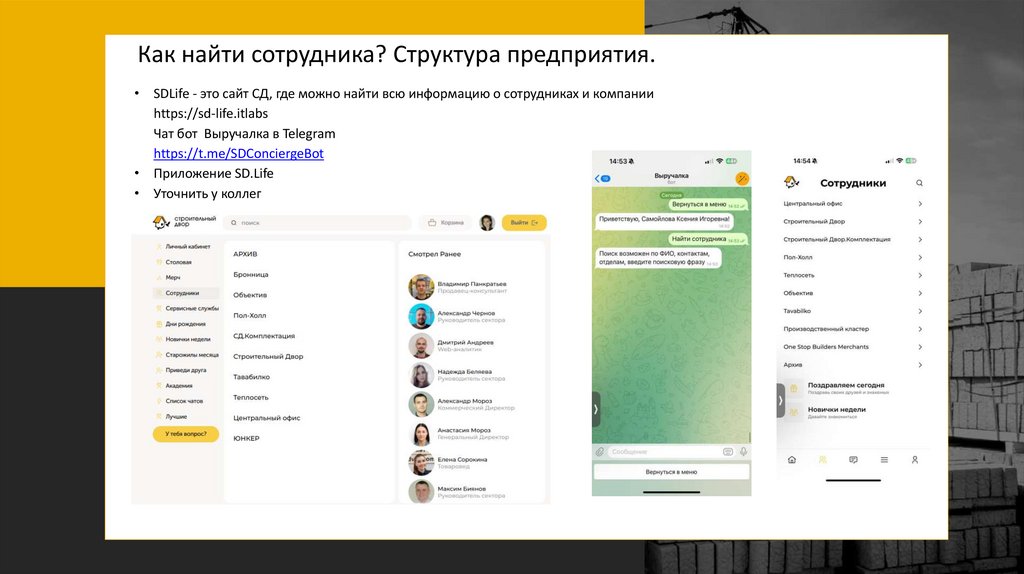Click the У тебя вопрос? button

tap(185, 434)
